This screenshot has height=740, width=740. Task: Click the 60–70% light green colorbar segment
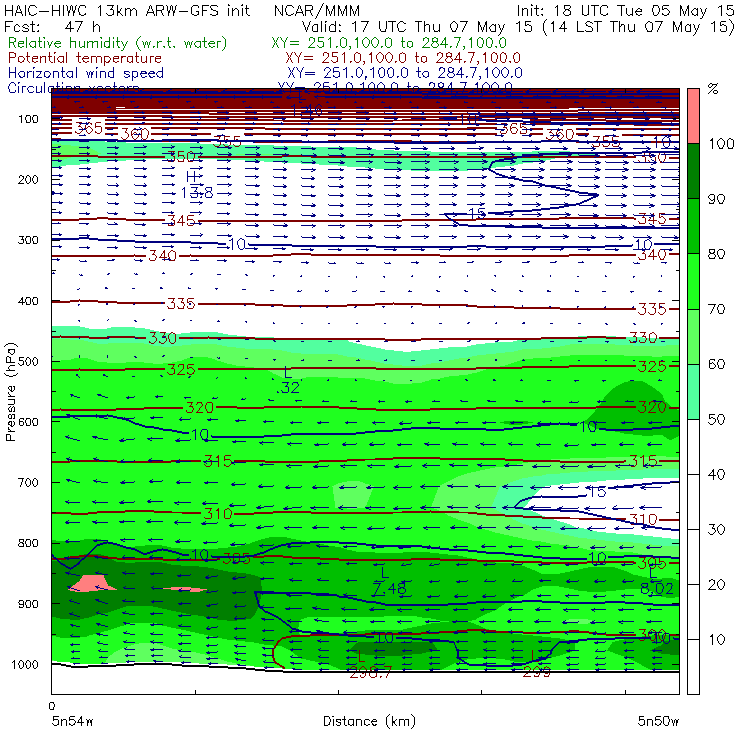tap(693, 336)
